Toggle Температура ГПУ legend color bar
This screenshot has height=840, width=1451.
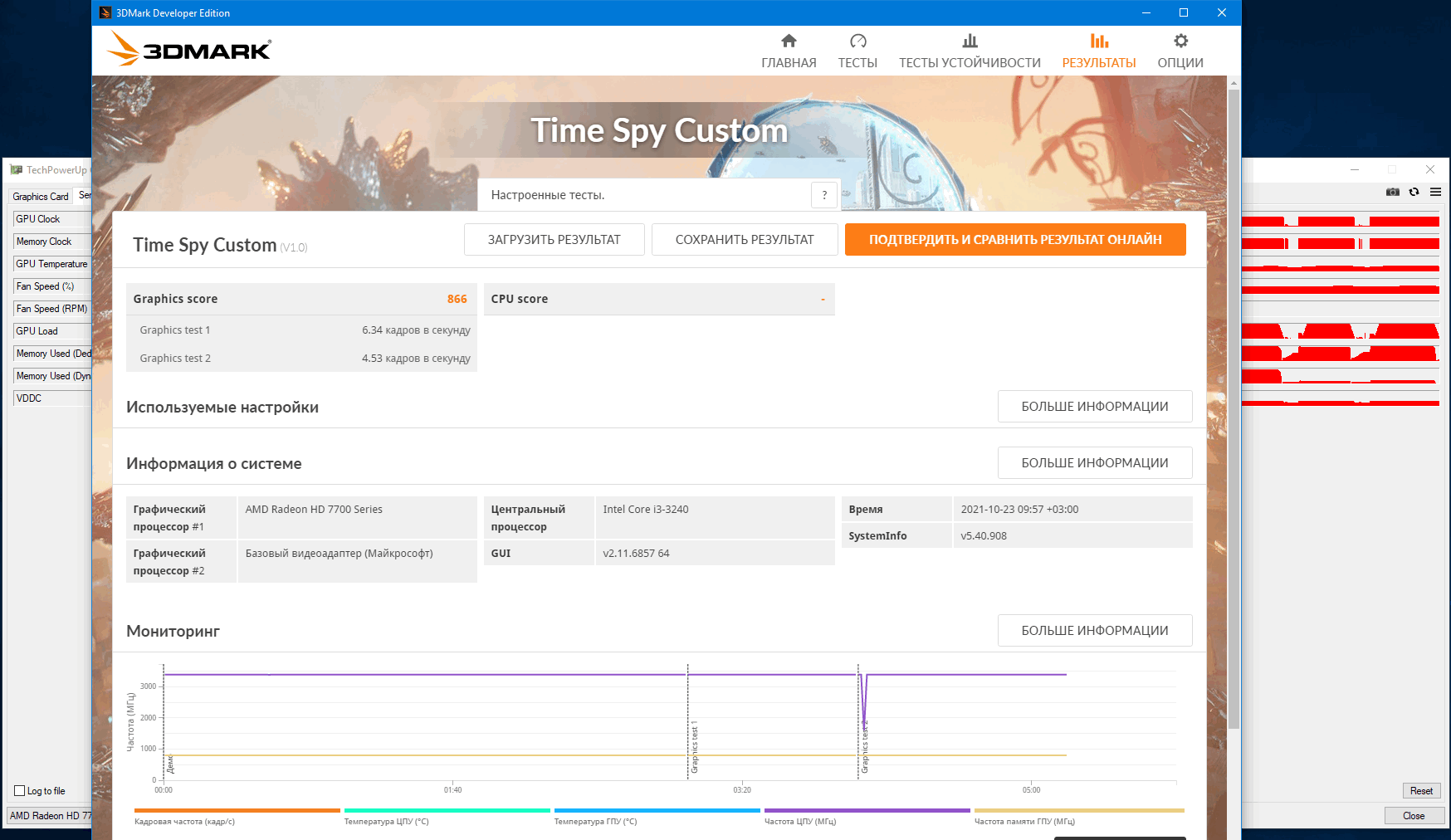click(x=657, y=810)
